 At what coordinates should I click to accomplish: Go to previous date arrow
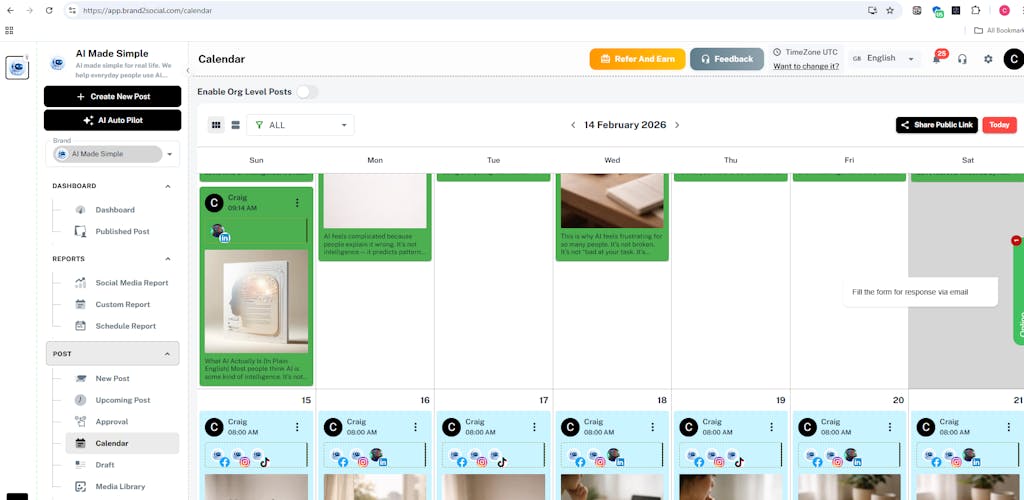573,125
